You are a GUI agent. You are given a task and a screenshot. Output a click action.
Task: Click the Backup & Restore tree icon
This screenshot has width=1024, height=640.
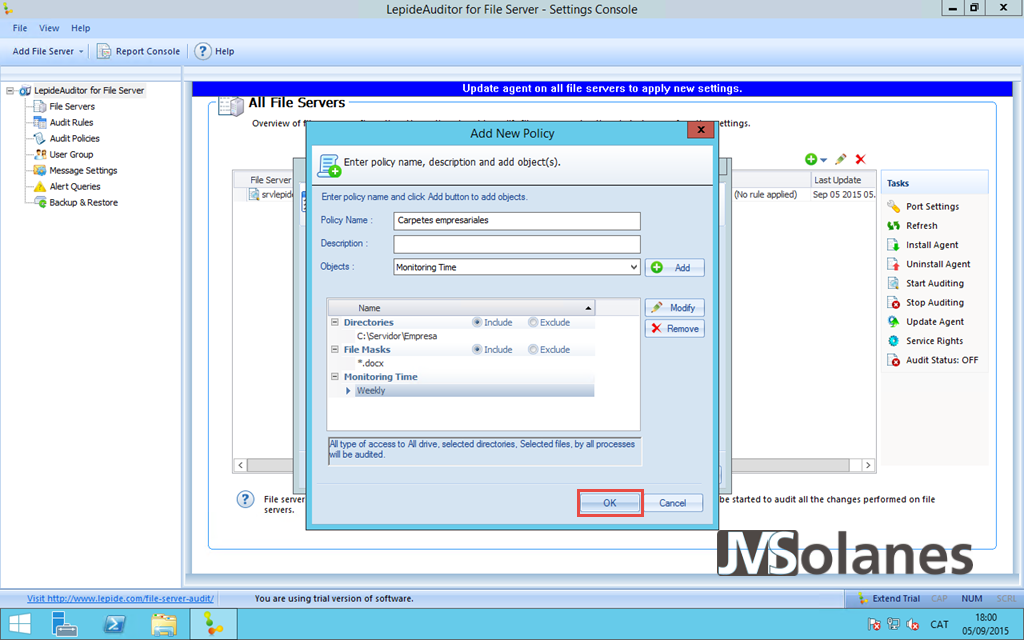pyautogui.click(x=40, y=202)
